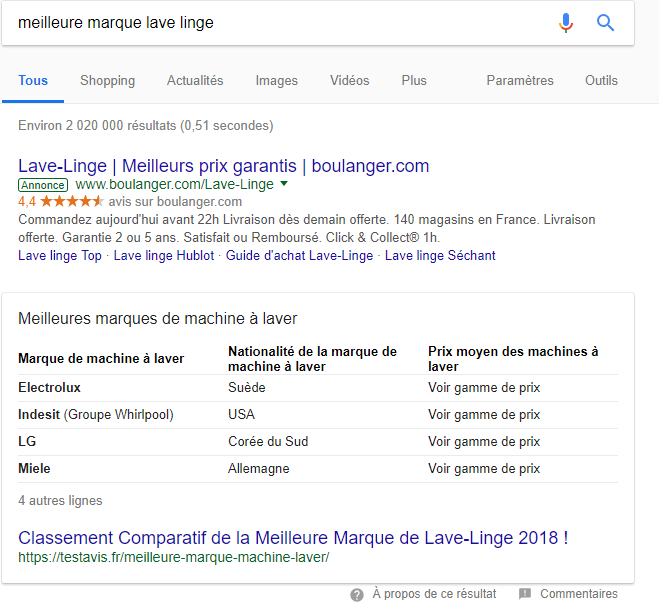
Task: Switch to the Vidéos tab
Action: pos(350,80)
